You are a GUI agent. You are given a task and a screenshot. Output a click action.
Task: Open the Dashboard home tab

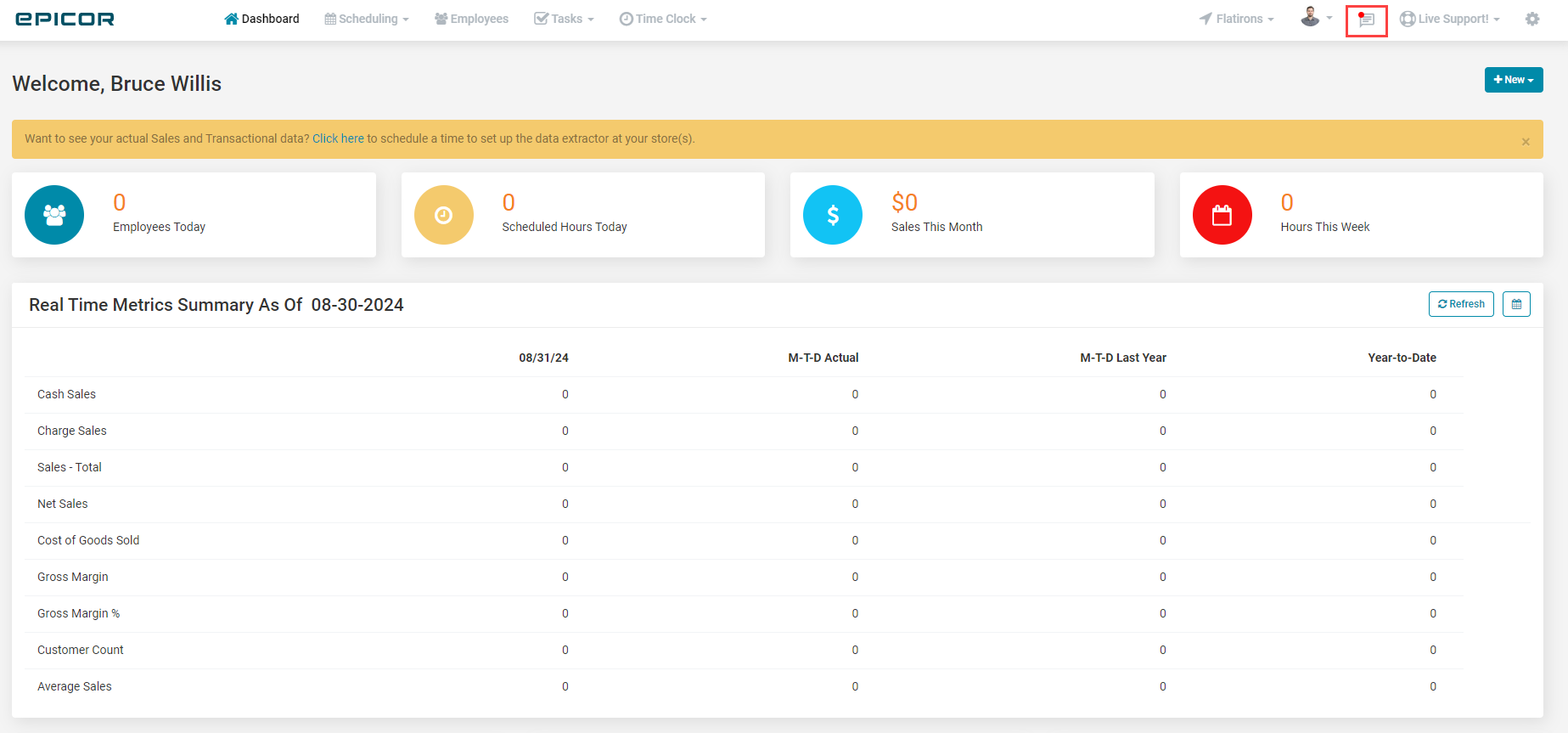[x=261, y=19]
